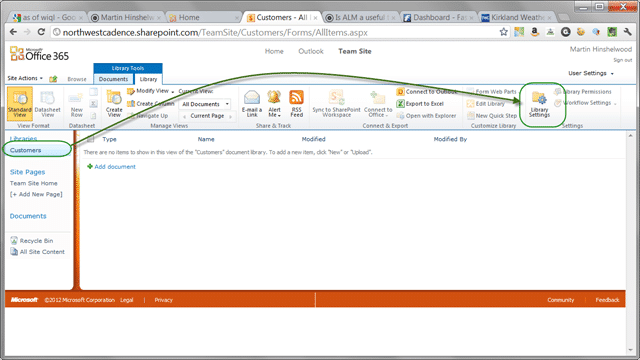Go to Outlook in top navigation

click(311, 51)
